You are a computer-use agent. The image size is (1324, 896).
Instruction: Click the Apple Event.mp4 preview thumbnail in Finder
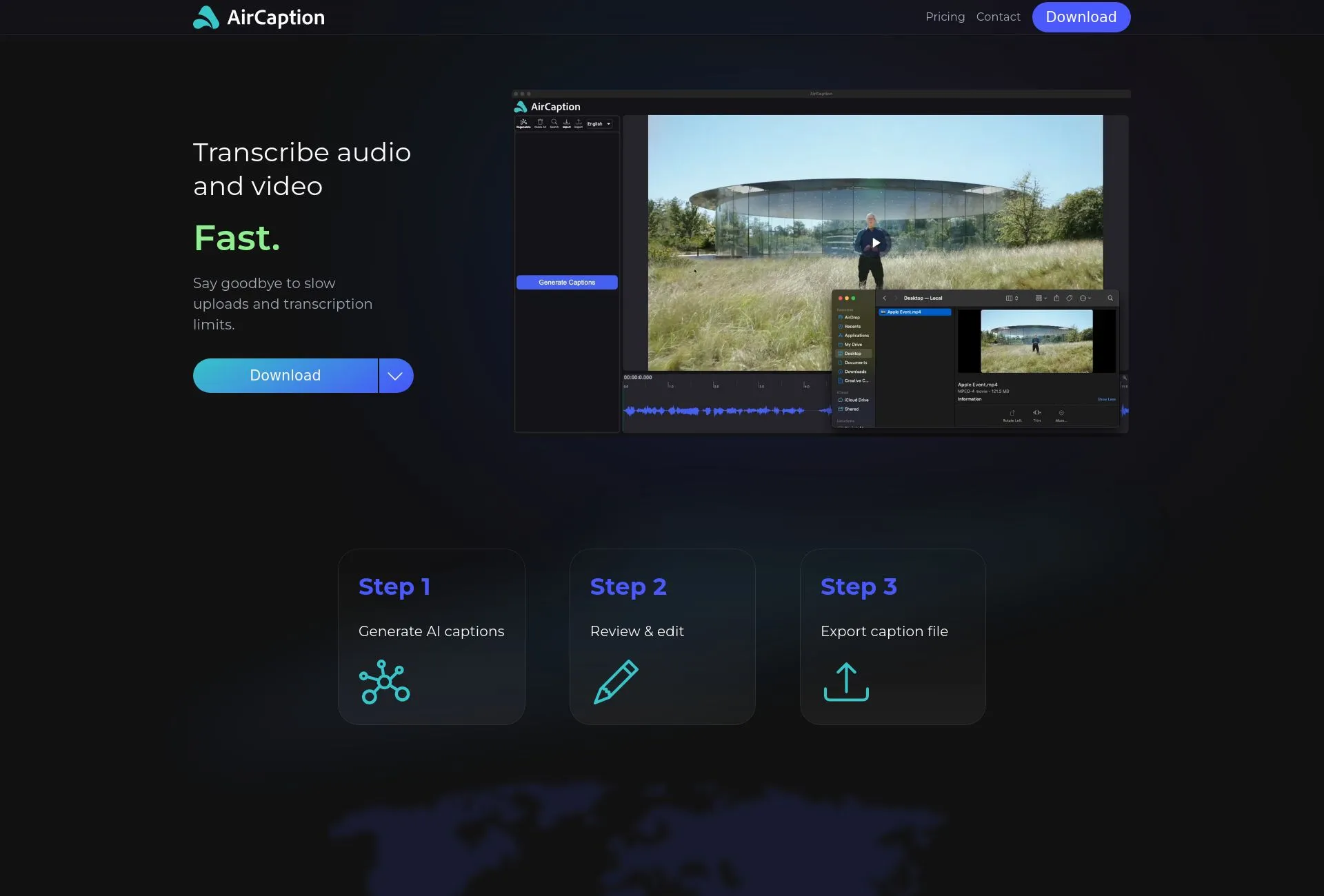pos(1036,341)
